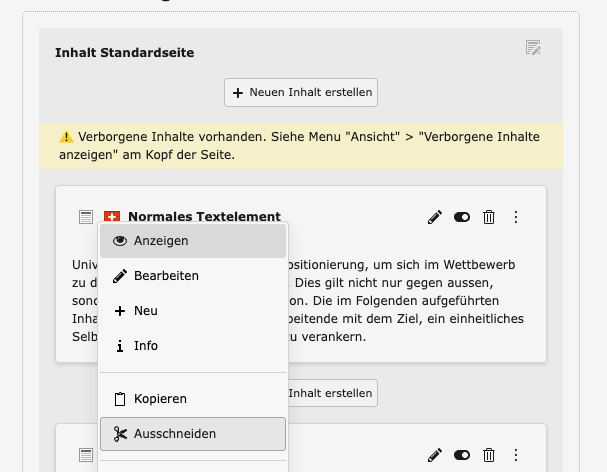Click the "Inhalt erstellen" button below the first element
607x472 pixels.
point(332,392)
